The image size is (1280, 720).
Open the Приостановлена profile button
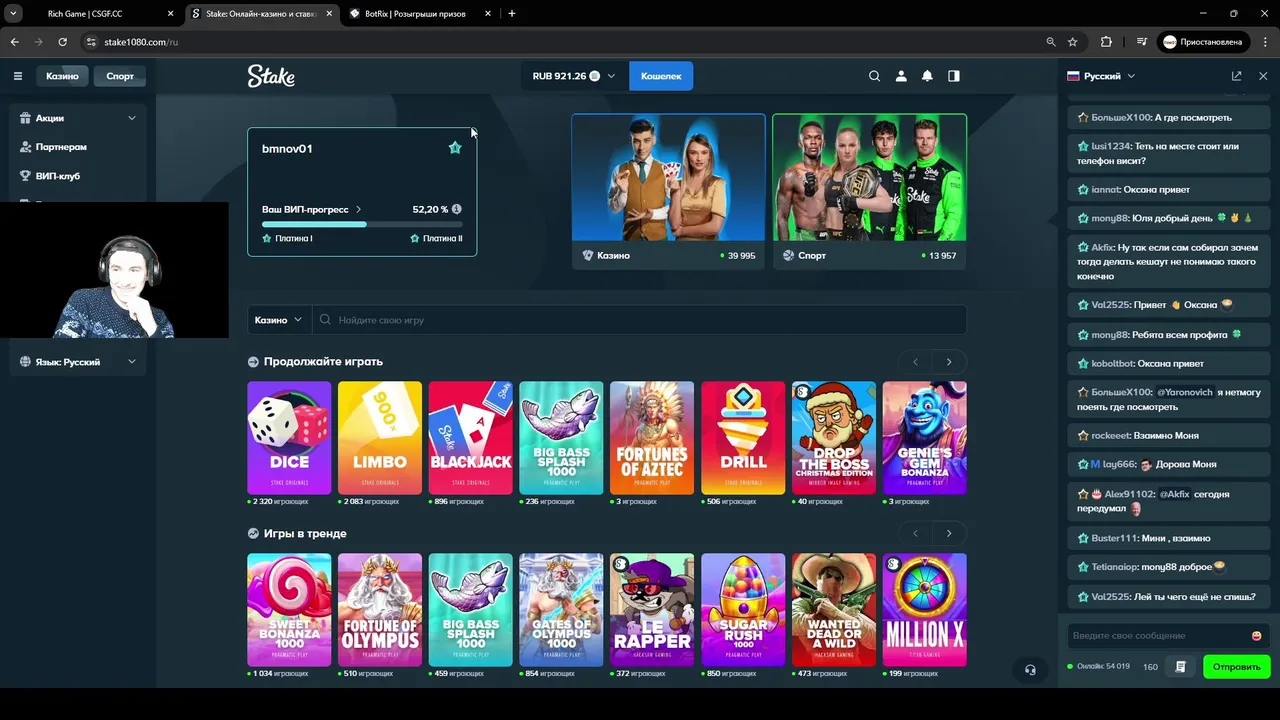pos(1203,42)
